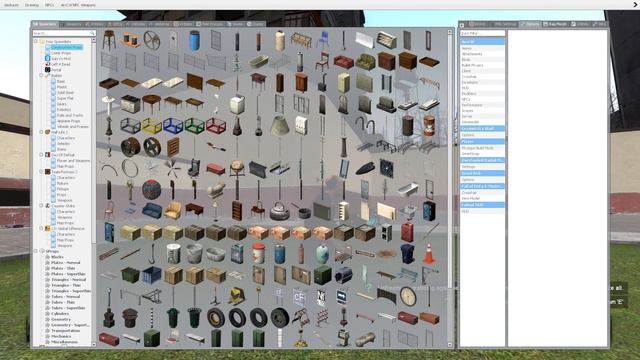
Task: Click the spawnlist Search field
Action: click(63, 33)
